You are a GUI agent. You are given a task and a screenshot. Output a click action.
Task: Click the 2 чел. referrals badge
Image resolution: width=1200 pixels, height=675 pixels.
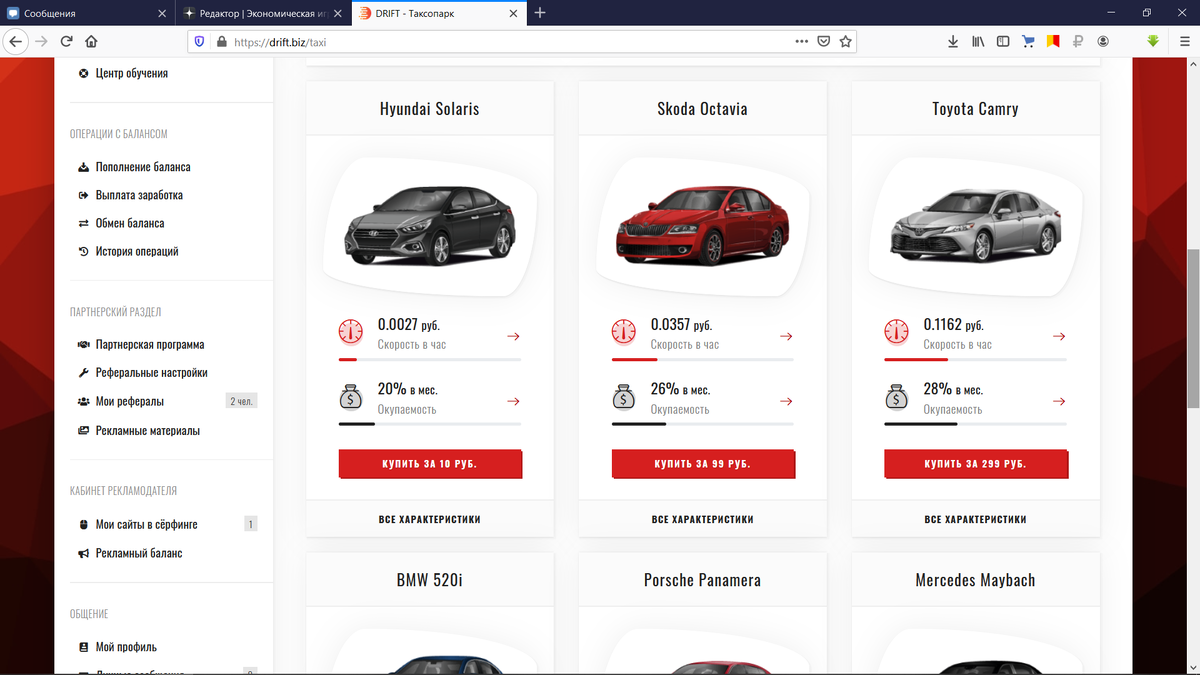click(242, 401)
